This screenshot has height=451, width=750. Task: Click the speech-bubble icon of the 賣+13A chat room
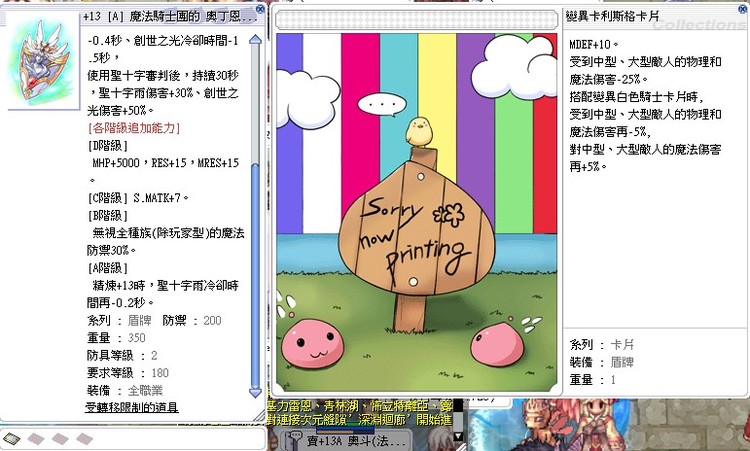click(x=295, y=439)
